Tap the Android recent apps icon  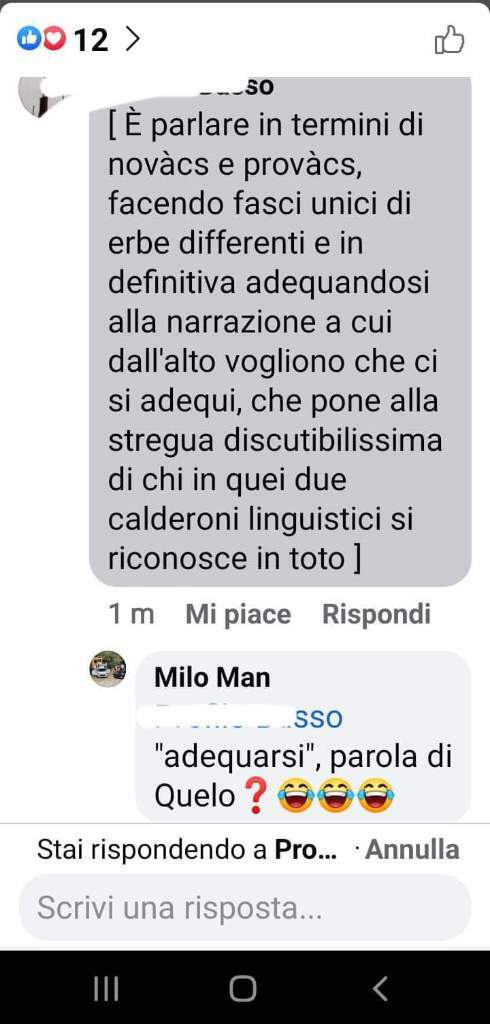point(106,989)
